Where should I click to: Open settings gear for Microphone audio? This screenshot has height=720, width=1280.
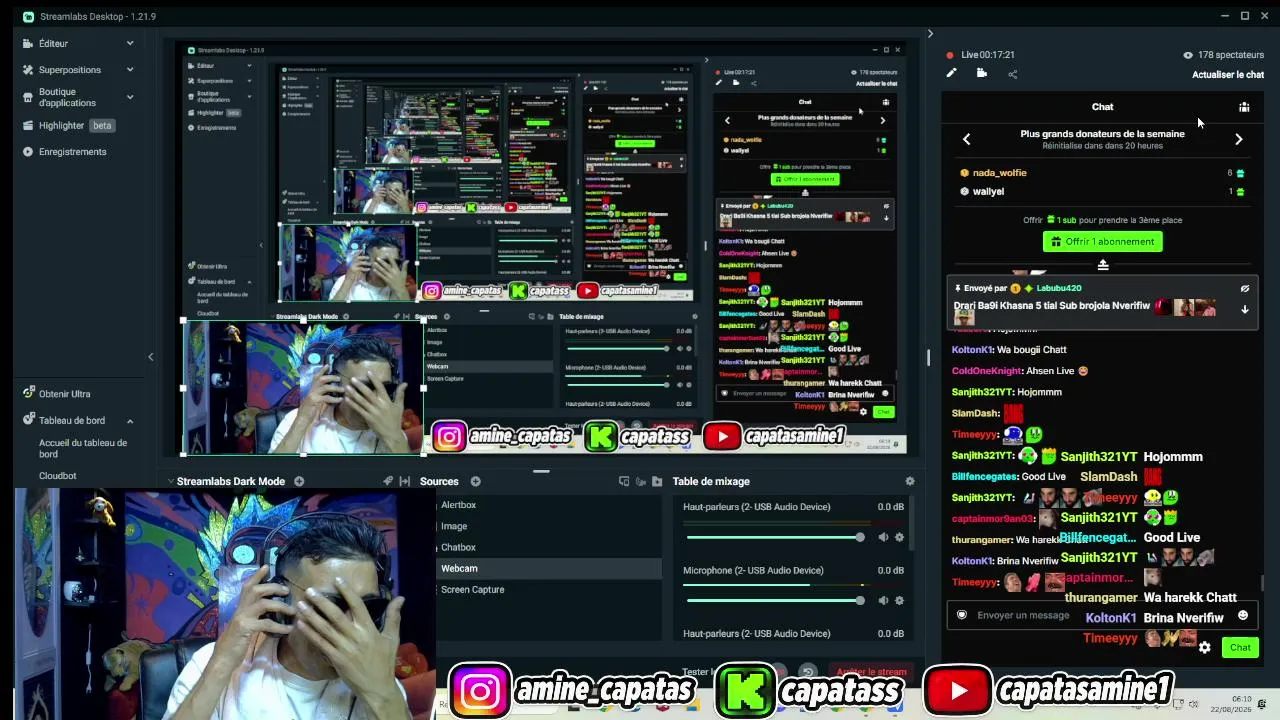click(x=899, y=600)
